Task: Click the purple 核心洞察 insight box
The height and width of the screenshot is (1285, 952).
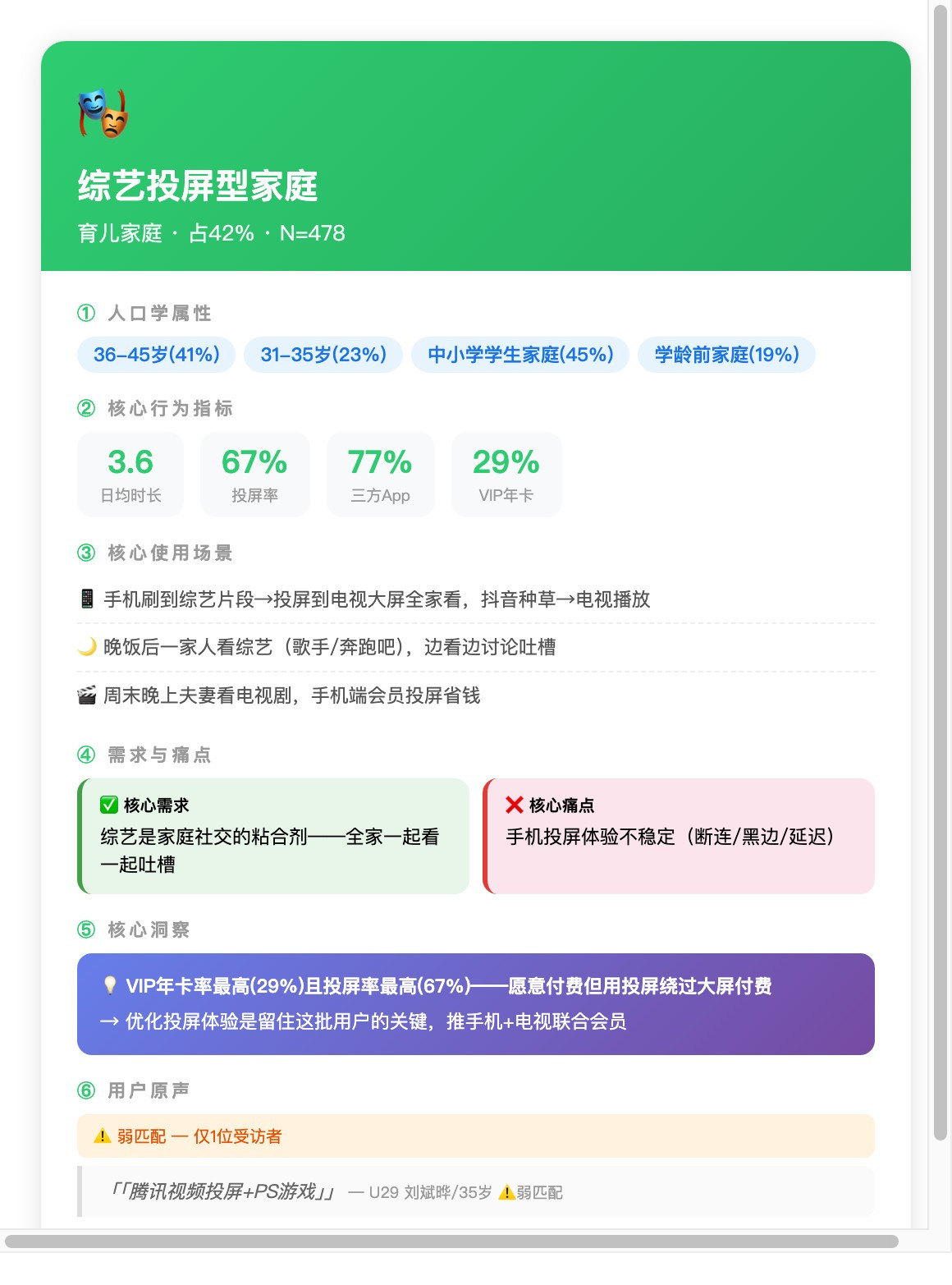Action: (476, 1004)
